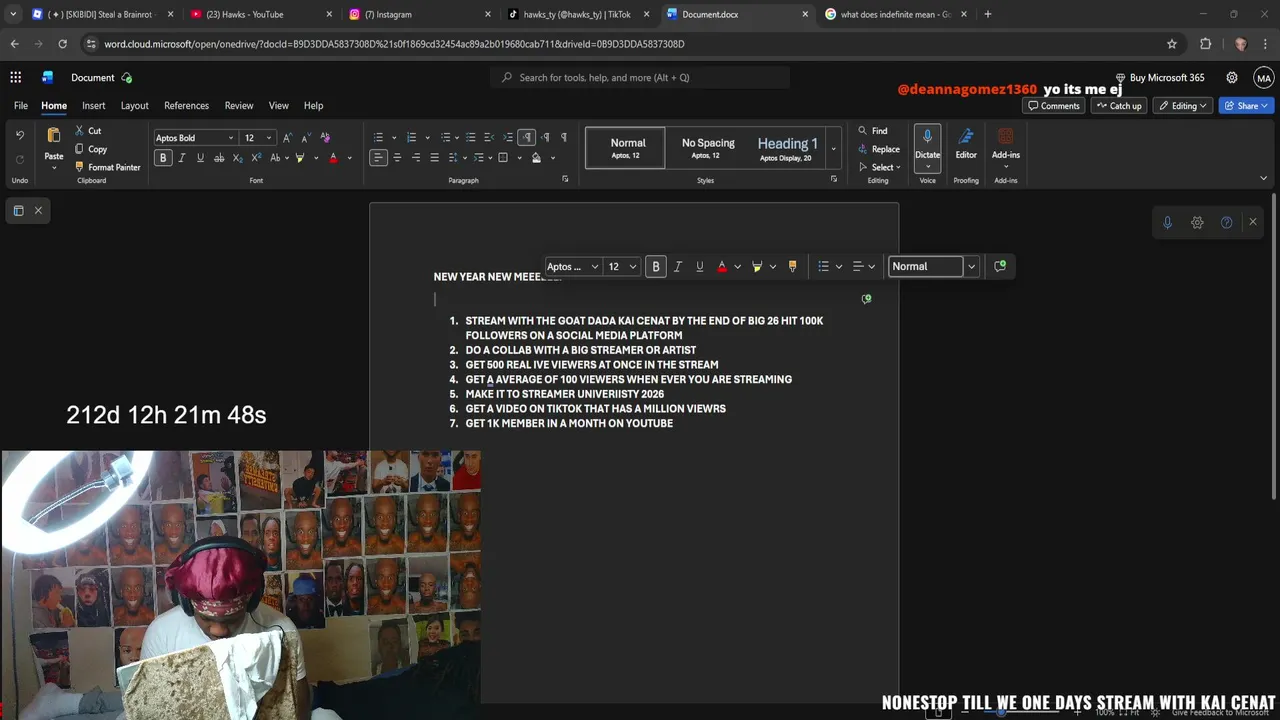Open the mini toolbar font size dropdown
The image size is (1280, 720).
click(x=633, y=266)
